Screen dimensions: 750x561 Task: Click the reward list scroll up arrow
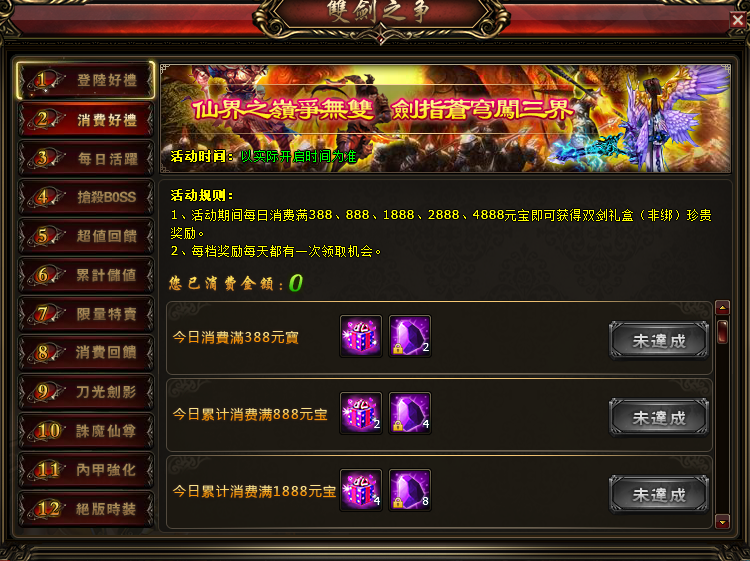[722, 308]
